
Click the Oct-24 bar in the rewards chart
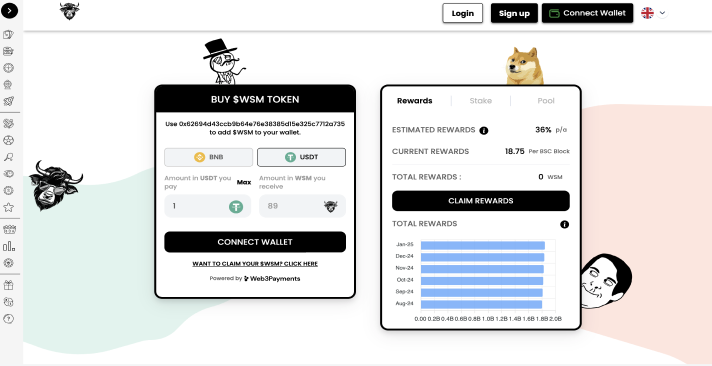pos(482,281)
